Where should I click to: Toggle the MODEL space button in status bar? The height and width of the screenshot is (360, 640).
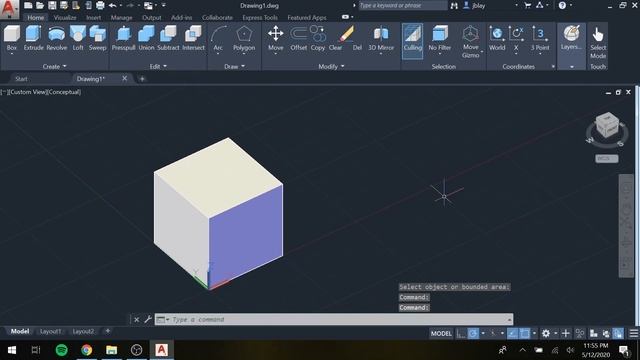click(441, 333)
